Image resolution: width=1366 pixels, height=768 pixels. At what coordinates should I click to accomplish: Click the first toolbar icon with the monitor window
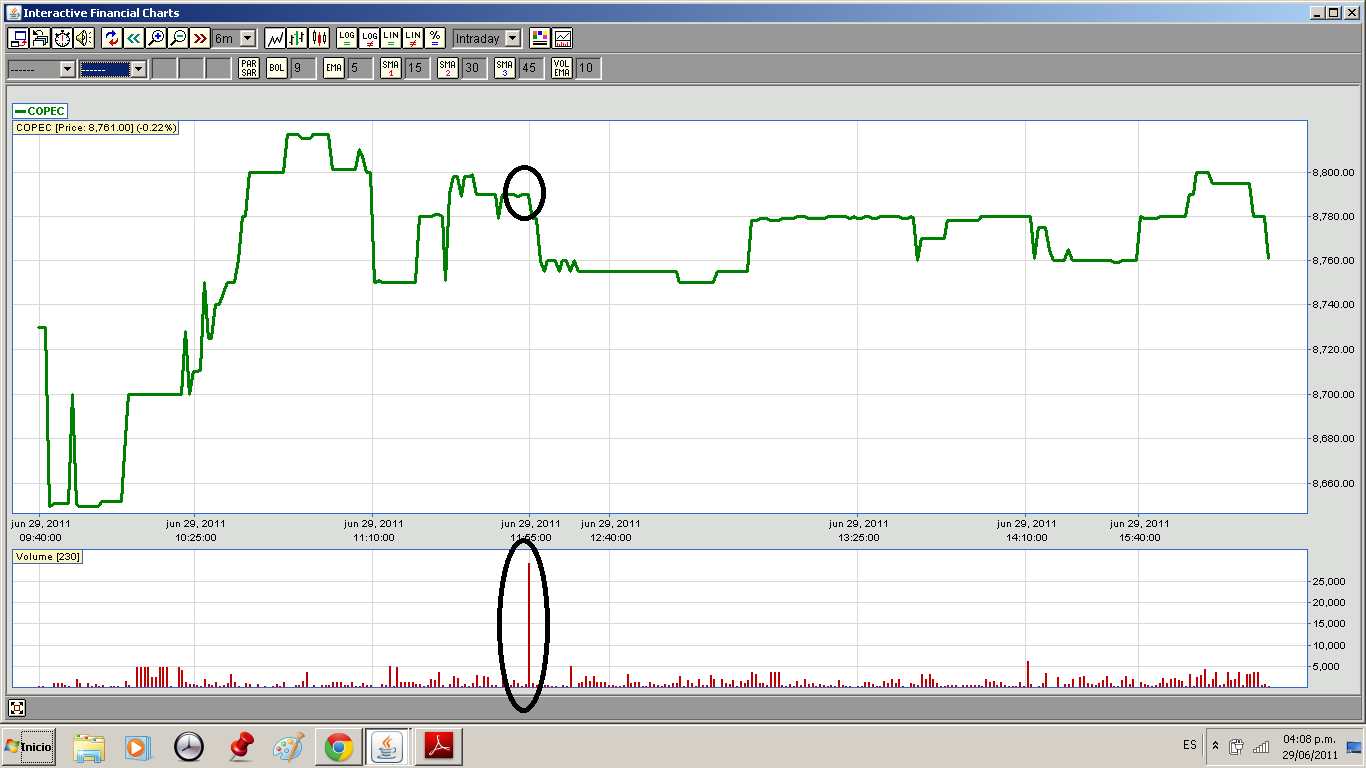coord(18,38)
